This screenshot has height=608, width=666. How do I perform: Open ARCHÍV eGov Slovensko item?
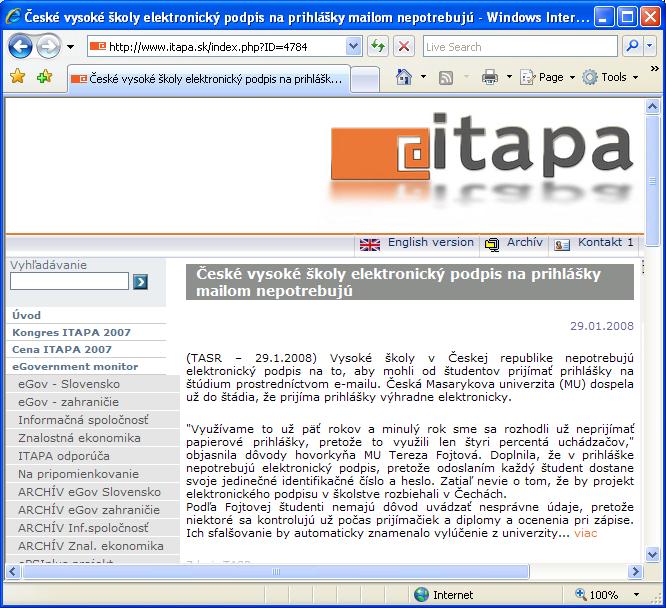93,492
